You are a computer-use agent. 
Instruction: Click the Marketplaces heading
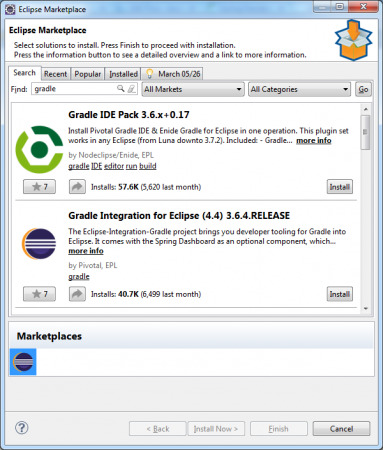pyautogui.click(x=49, y=336)
